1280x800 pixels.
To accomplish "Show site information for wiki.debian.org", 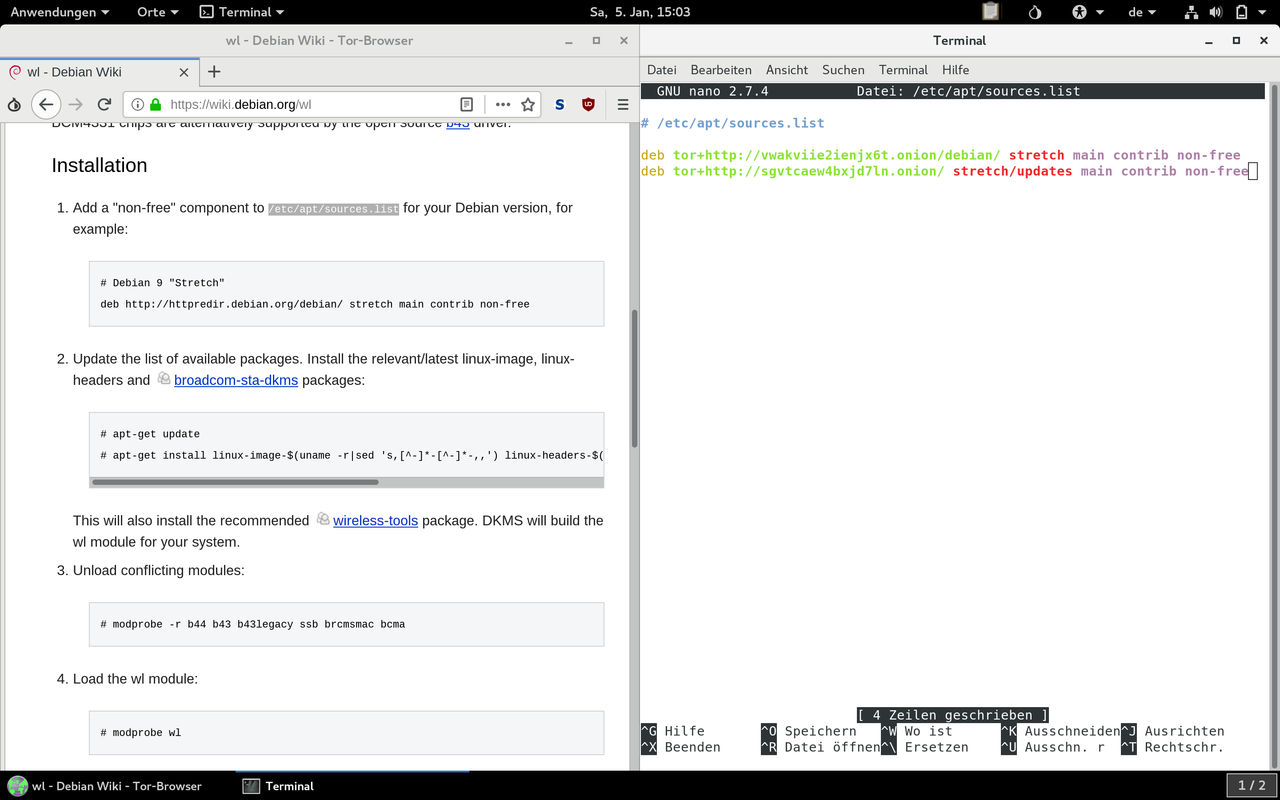I will (137, 104).
